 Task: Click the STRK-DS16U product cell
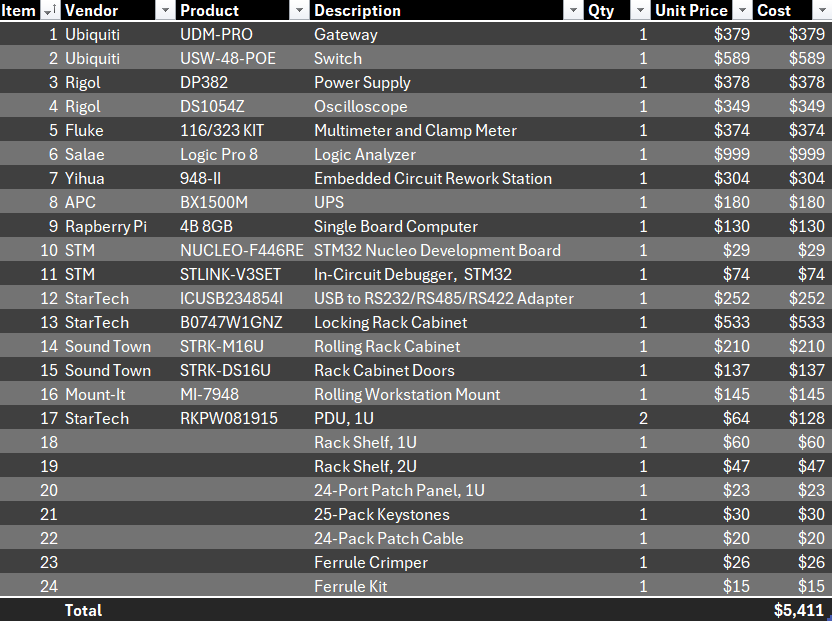pos(244,370)
